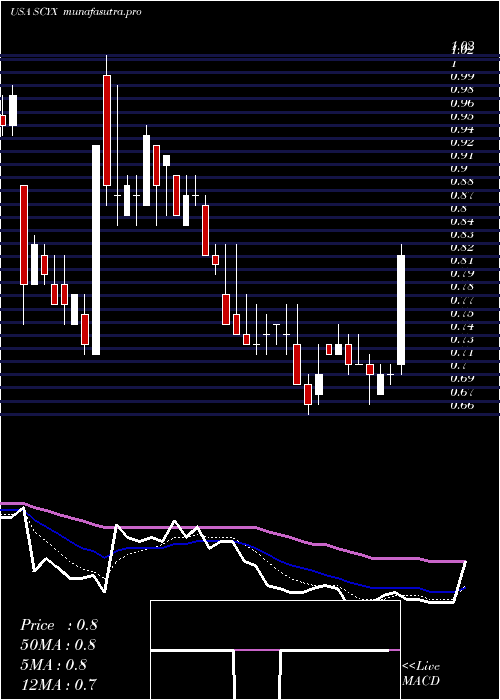The width and height of the screenshot is (500, 700).
Task: Click the 0.95 price axis label
Action: [x=462, y=116]
